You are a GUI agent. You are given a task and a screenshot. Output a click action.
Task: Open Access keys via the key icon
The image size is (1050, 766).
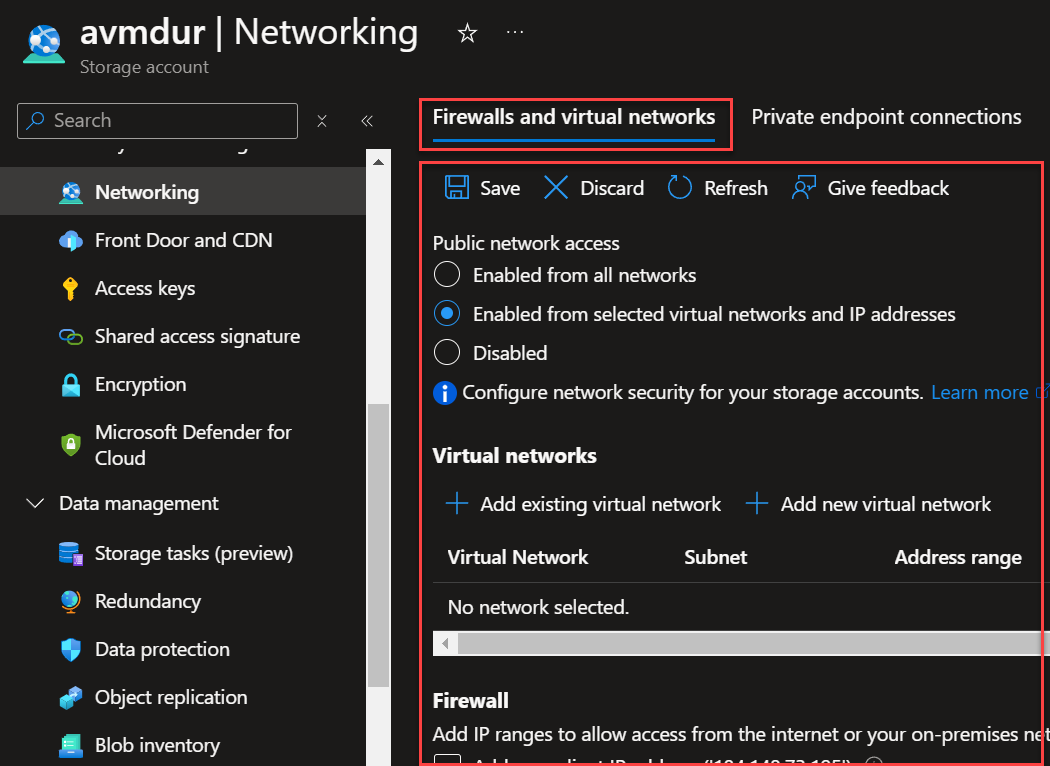[70, 289]
